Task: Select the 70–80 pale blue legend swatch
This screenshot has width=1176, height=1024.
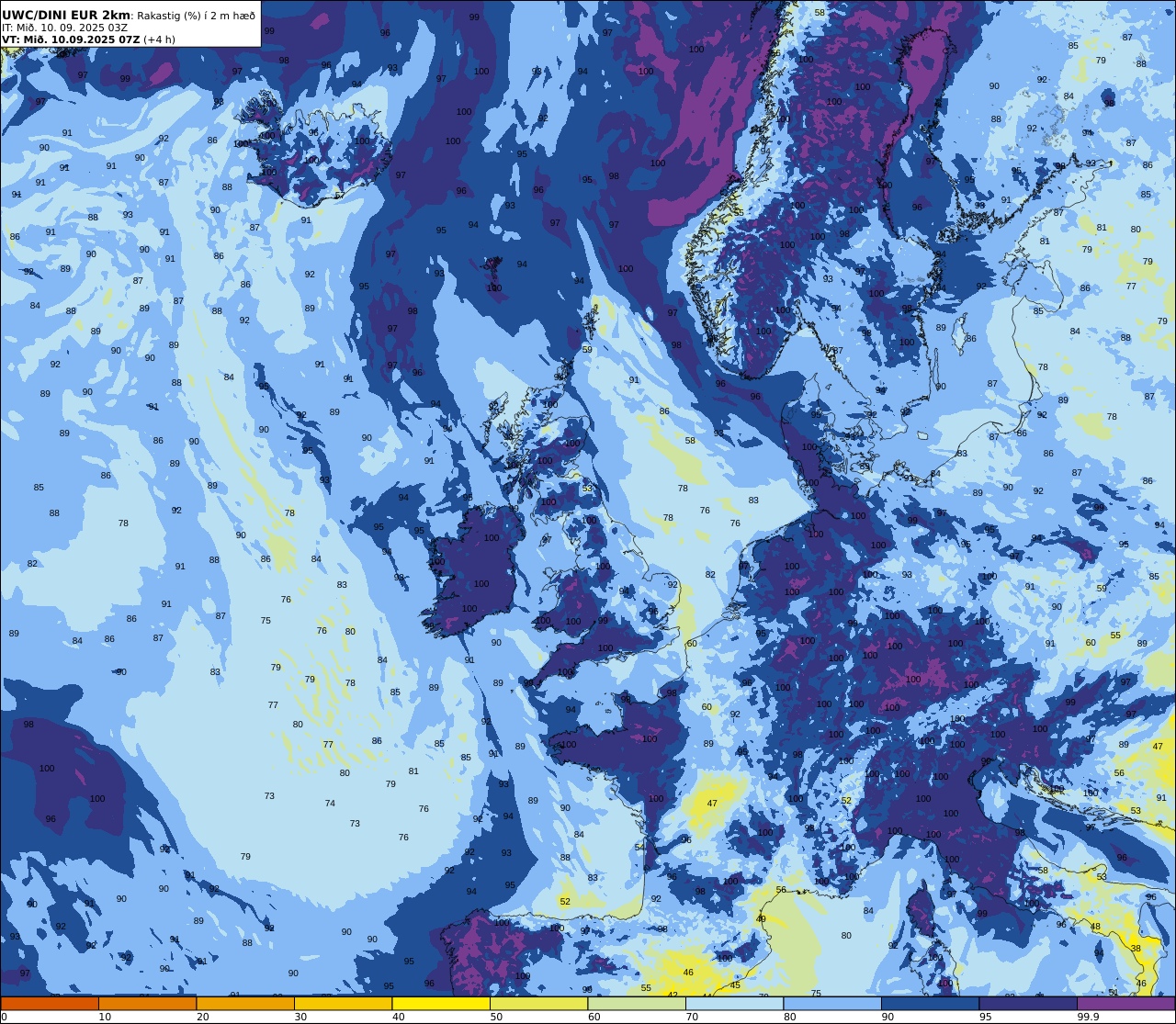Action: pos(734,1004)
